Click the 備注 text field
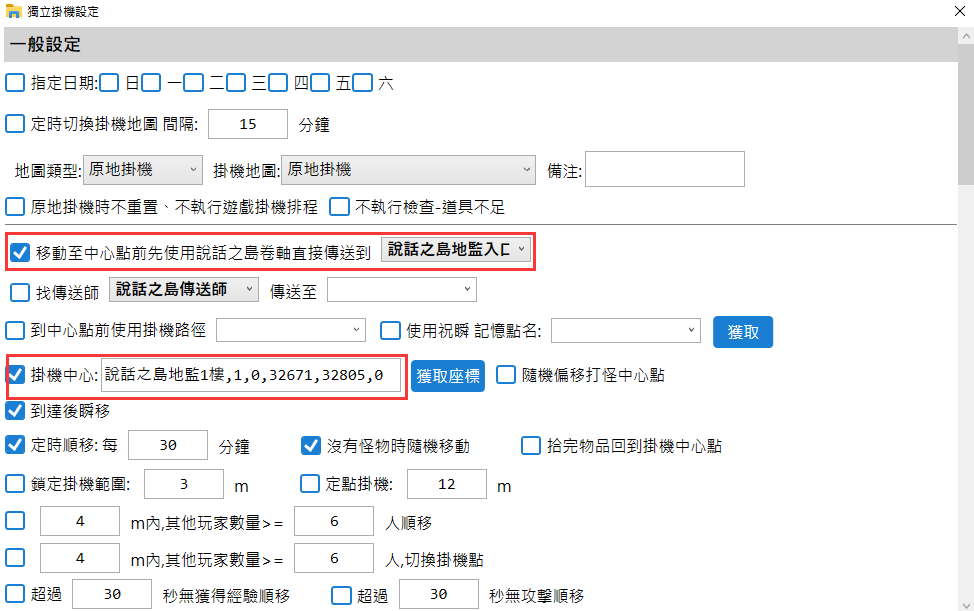974x611 pixels. pos(664,170)
